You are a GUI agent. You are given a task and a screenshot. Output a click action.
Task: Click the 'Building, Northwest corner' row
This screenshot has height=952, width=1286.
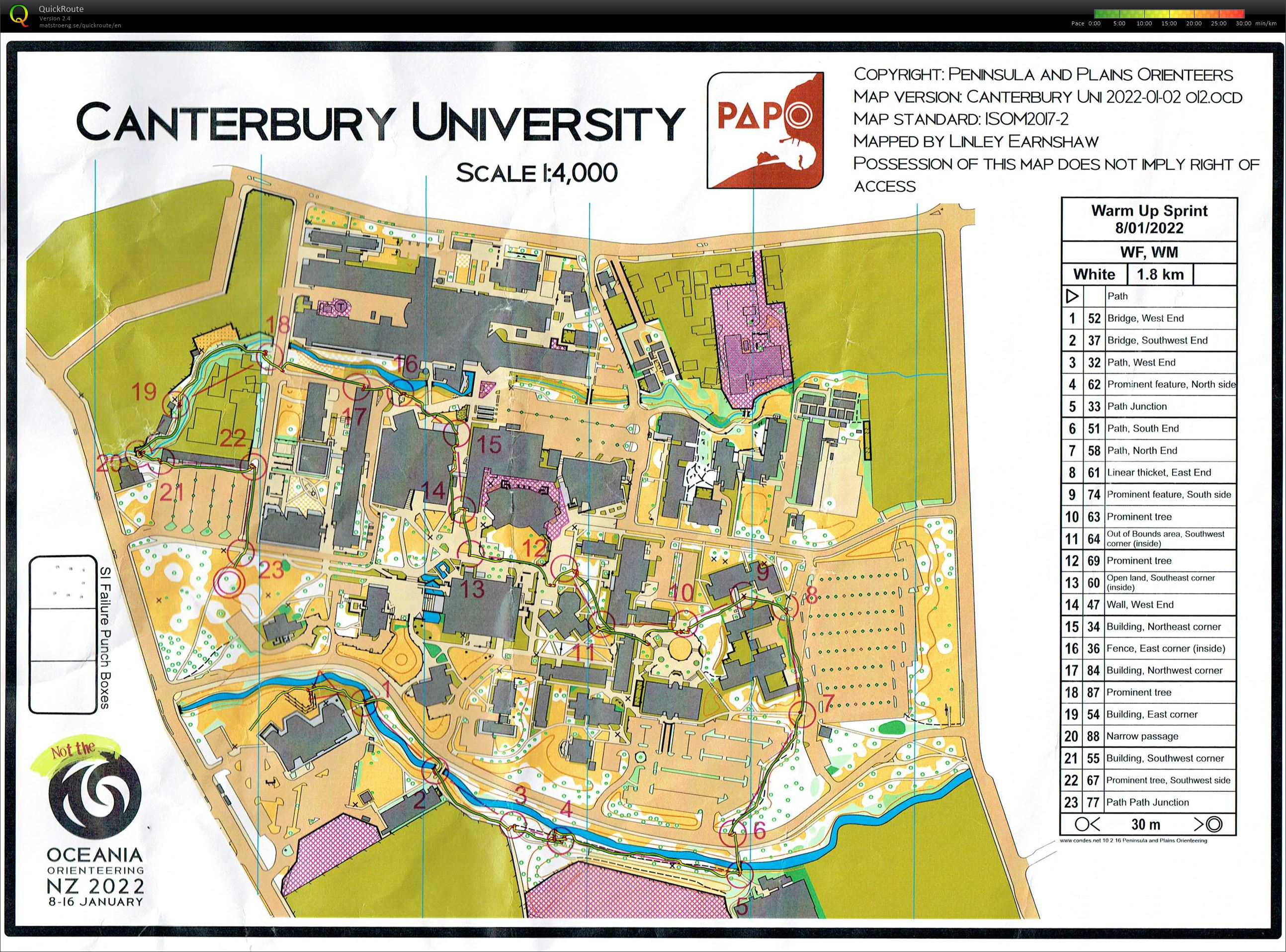pos(1149,670)
